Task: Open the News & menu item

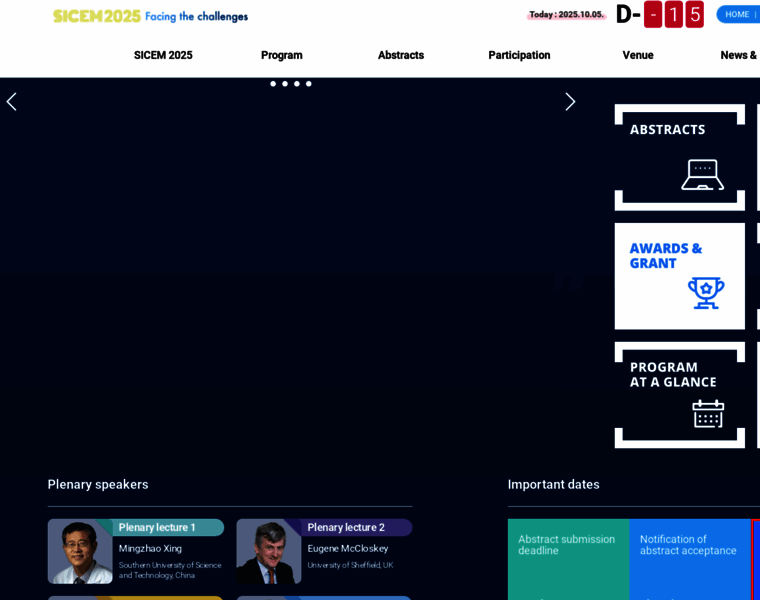Action: [739, 55]
